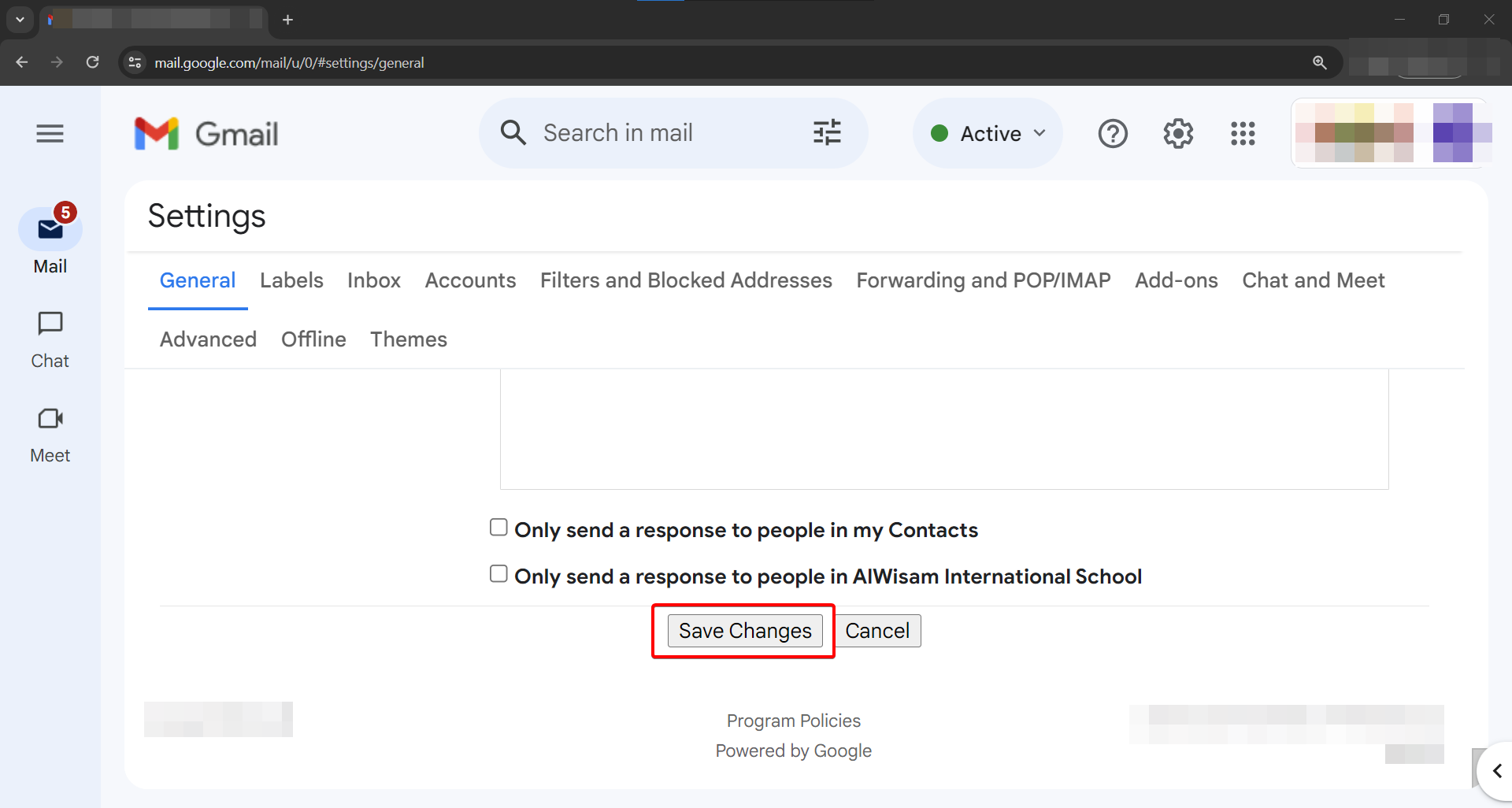Viewport: 1512px width, 808px height.
Task: Reload the page in the browser
Action: coord(93,62)
